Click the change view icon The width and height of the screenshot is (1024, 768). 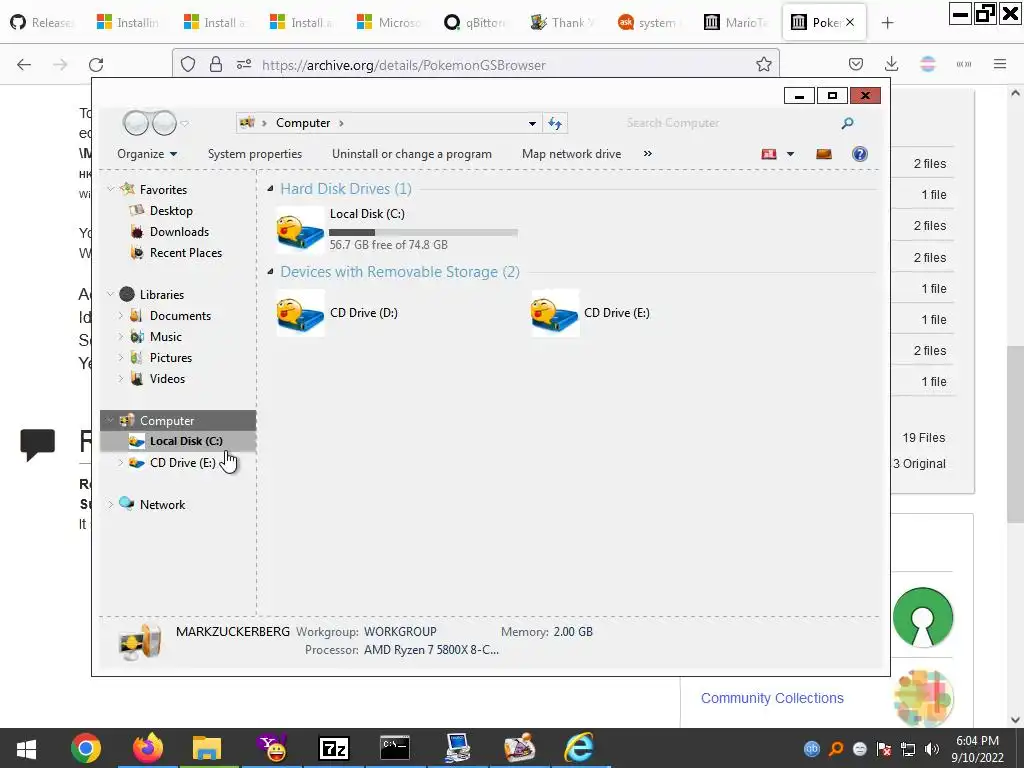tap(769, 154)
